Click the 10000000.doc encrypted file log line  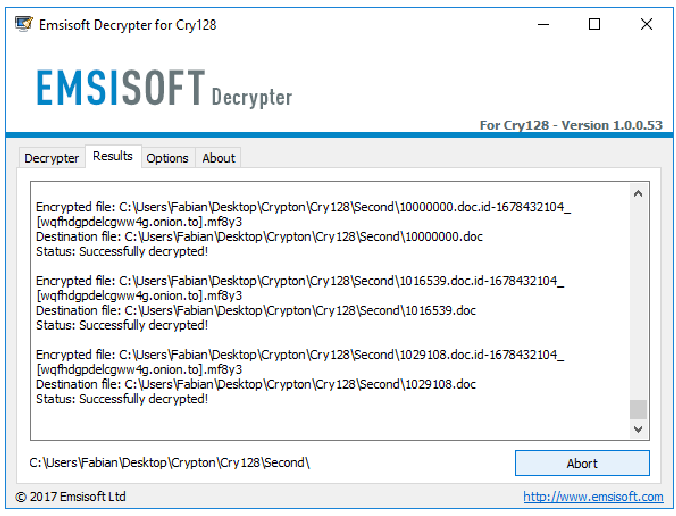(303, 214)
